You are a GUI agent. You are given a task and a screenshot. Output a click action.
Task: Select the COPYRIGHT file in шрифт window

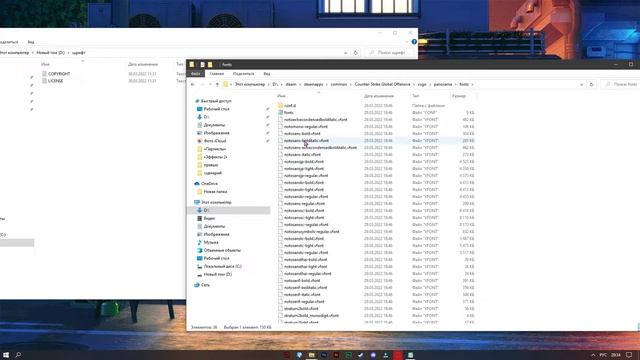pos(59,74)
